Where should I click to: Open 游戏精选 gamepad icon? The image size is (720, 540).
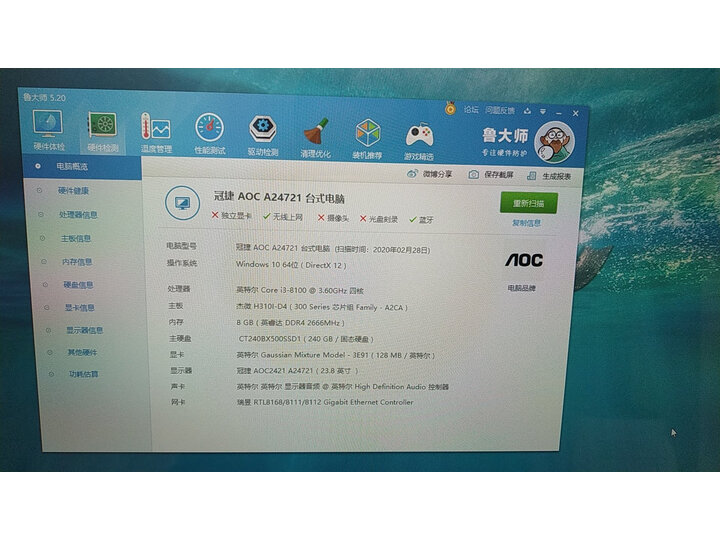(x=419, y=141)
